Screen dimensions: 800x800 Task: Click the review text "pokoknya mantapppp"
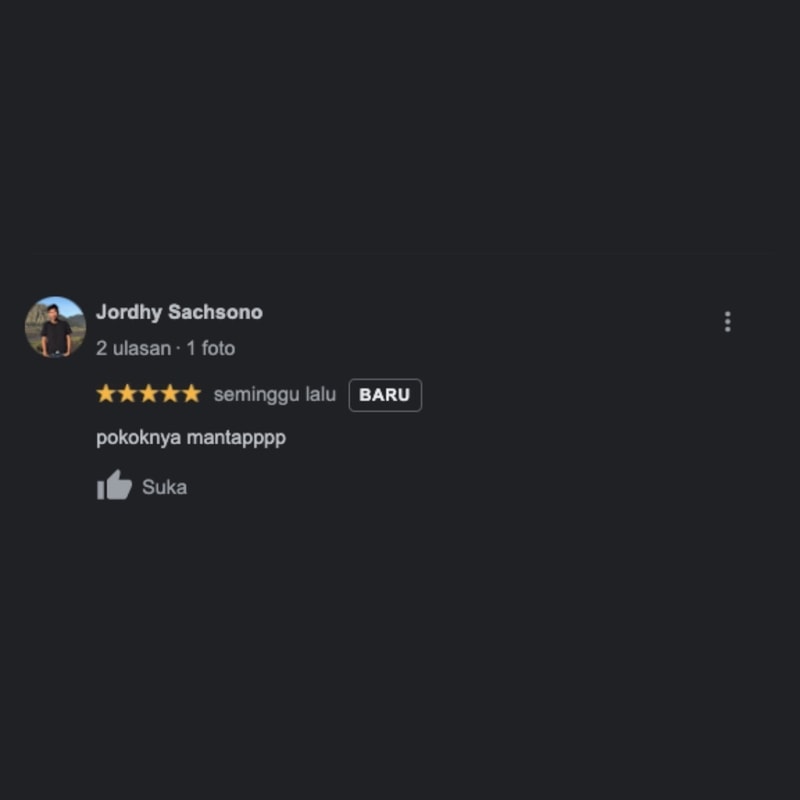(x=191, y=438)
